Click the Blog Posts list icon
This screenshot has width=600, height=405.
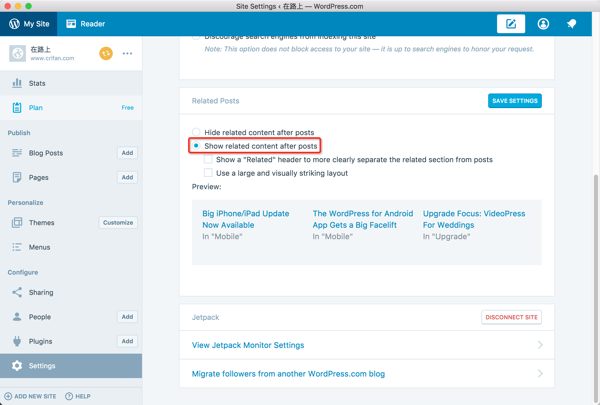[17, 153]
